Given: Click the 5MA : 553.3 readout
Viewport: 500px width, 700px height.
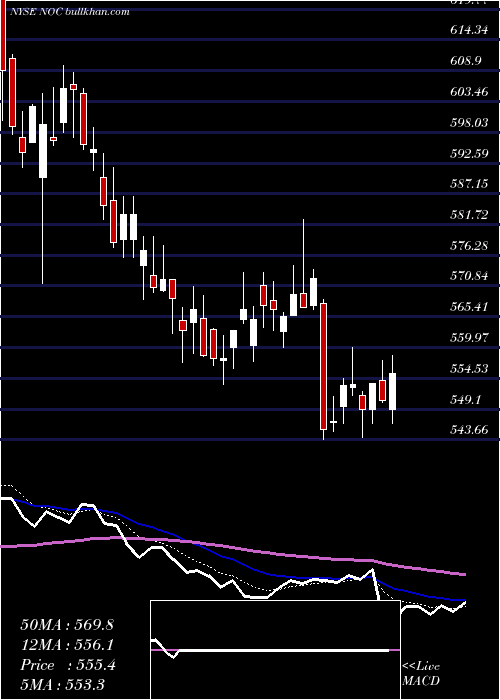Looking at the screenshot, I should click(x=62, y=684).
